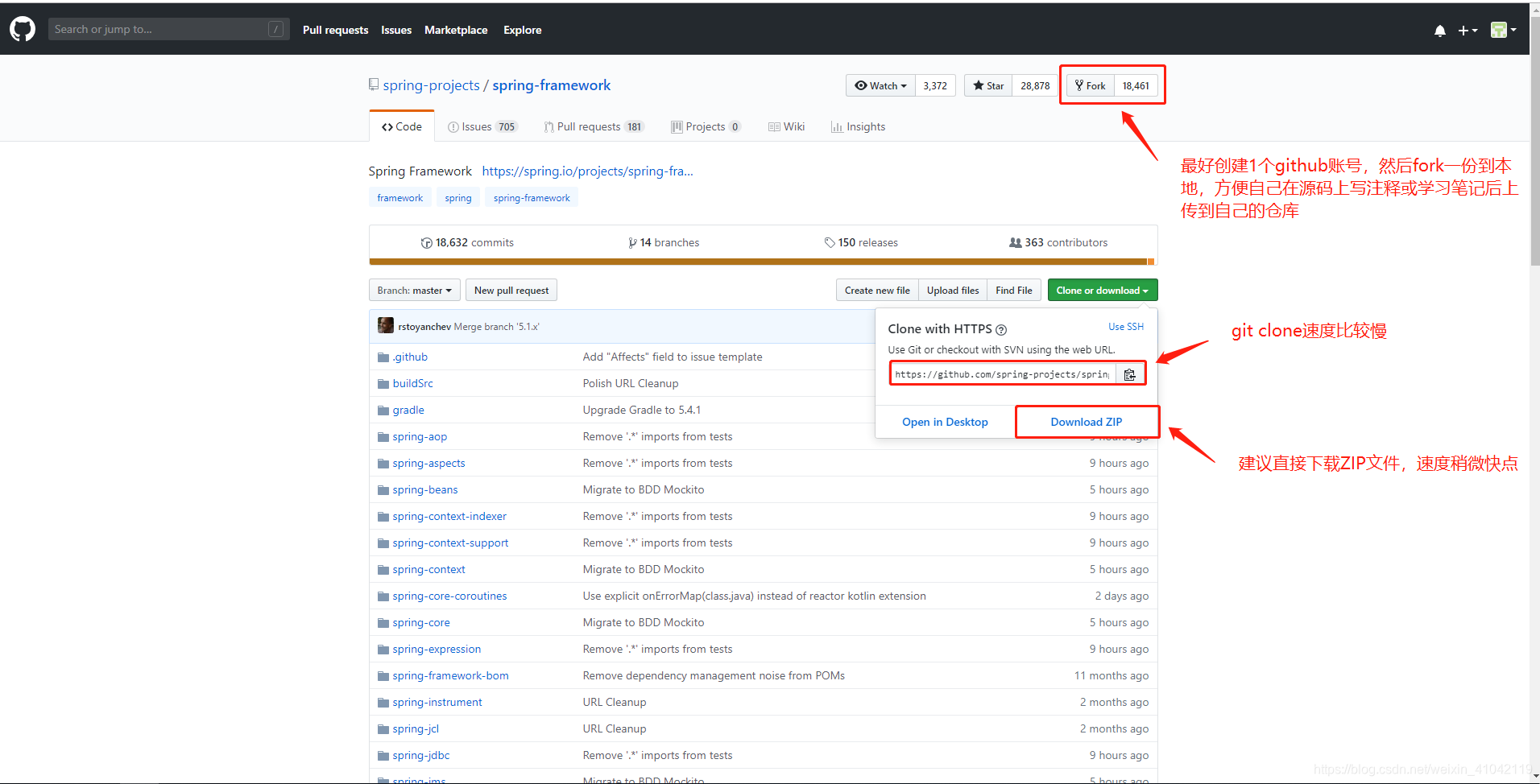Switch to the Insights tab
The image size is (1540, 784).
(858, 126)
